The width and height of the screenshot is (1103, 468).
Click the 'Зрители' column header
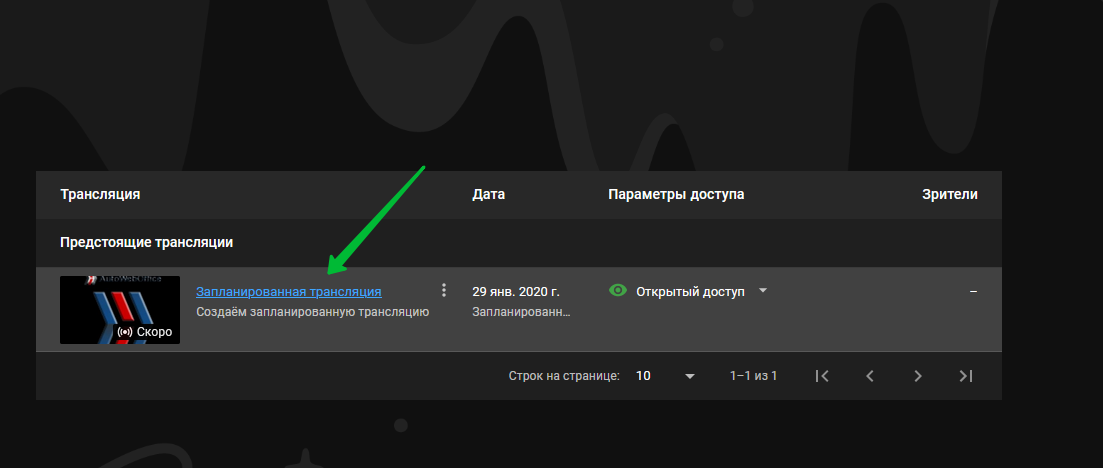[949, 194]
